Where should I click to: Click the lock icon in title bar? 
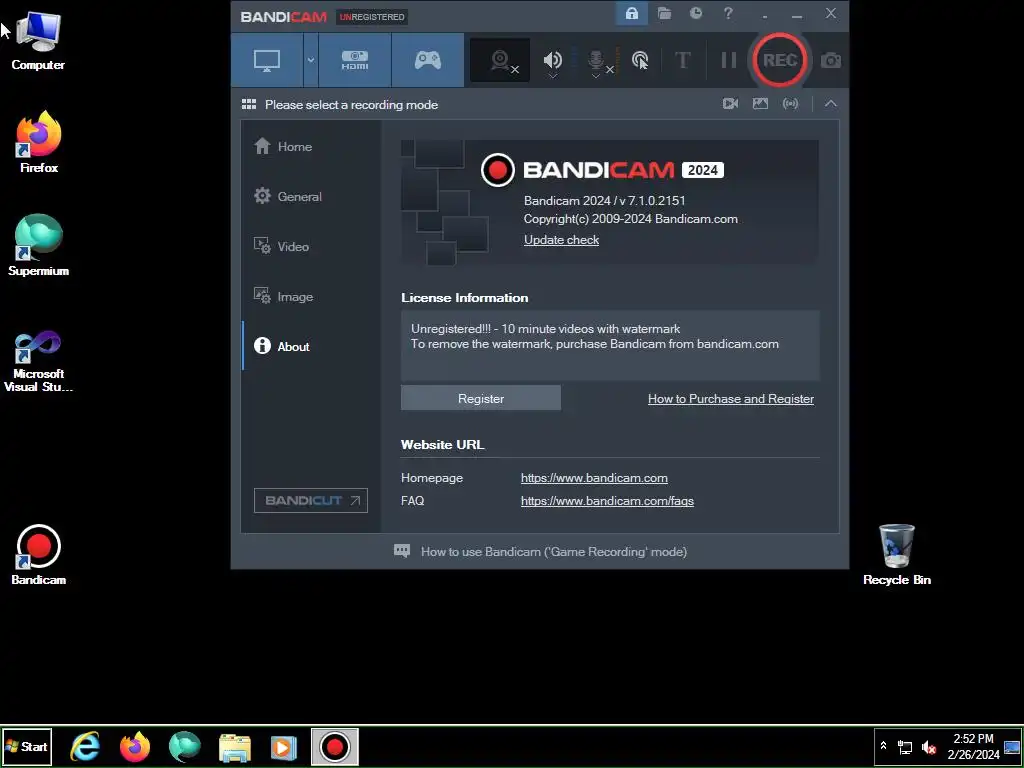[x=632, y=13]
